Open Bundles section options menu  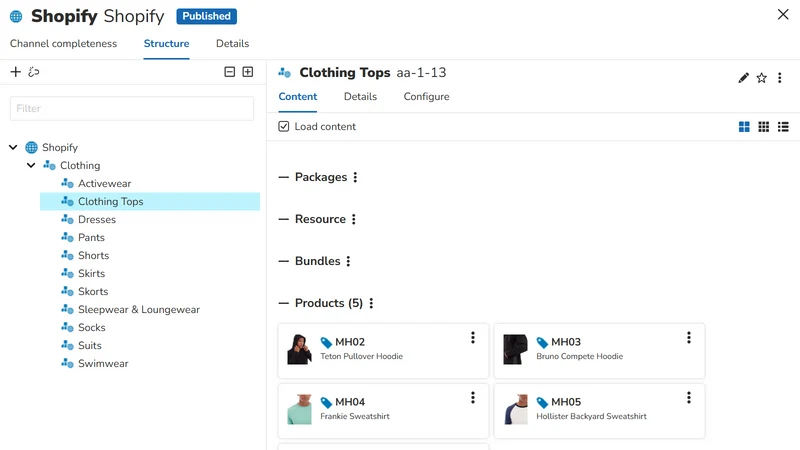348,261
